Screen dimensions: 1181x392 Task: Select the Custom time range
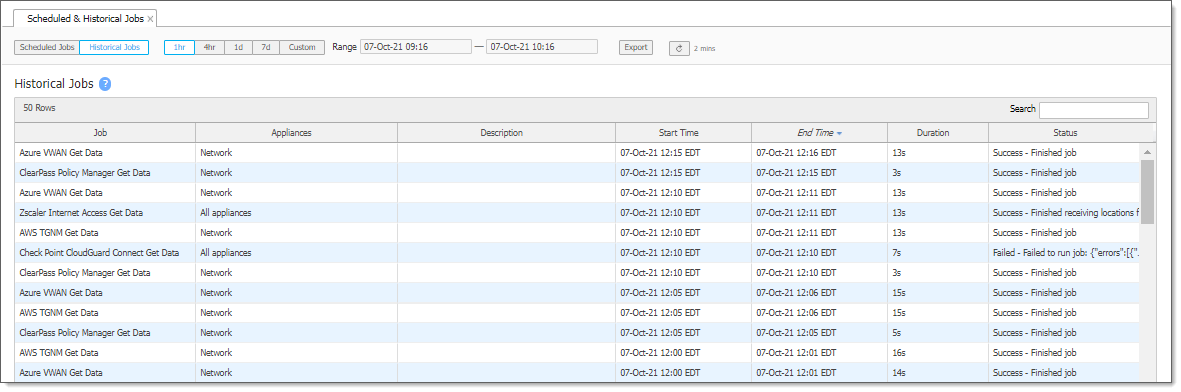(302, 47)
